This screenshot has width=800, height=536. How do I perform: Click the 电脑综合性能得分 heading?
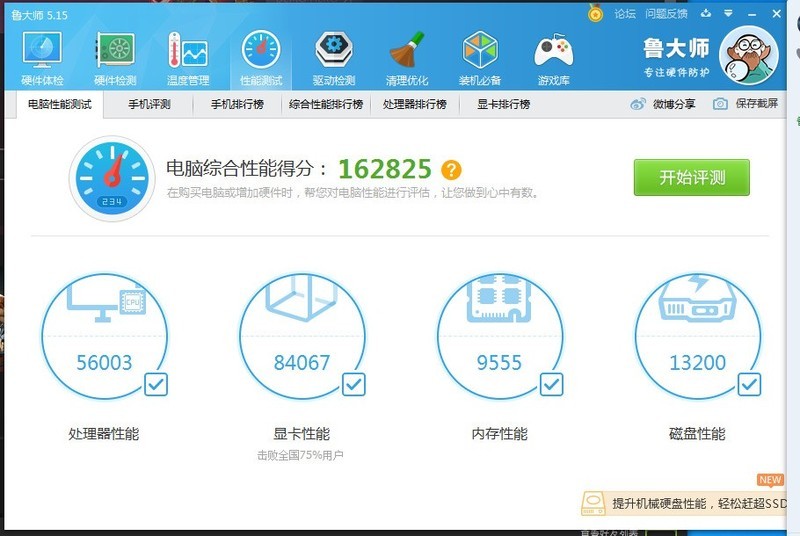247,168
